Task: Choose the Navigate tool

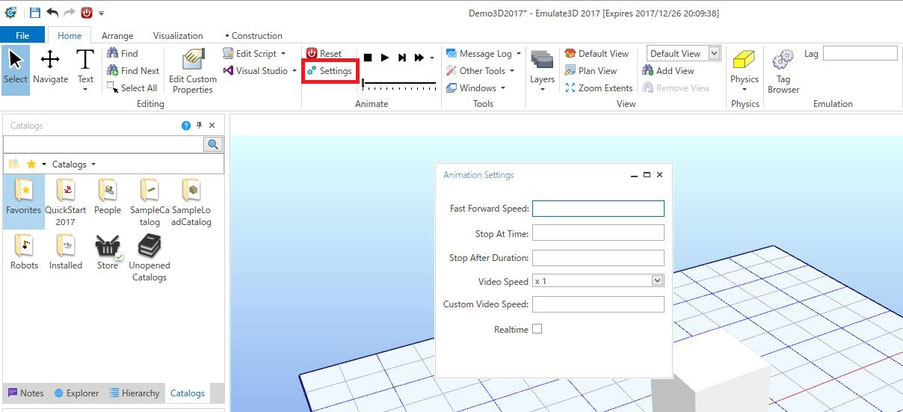Action: point(50,69)
